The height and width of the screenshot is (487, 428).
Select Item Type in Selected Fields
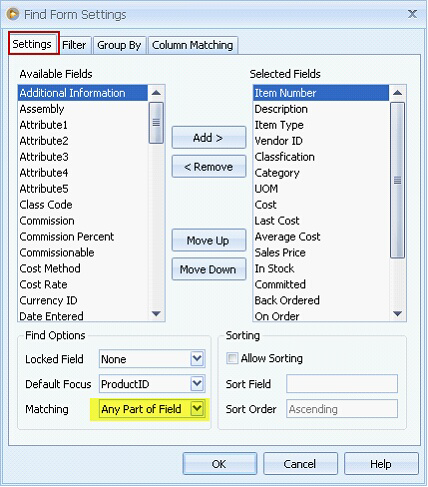coord(321,125)
